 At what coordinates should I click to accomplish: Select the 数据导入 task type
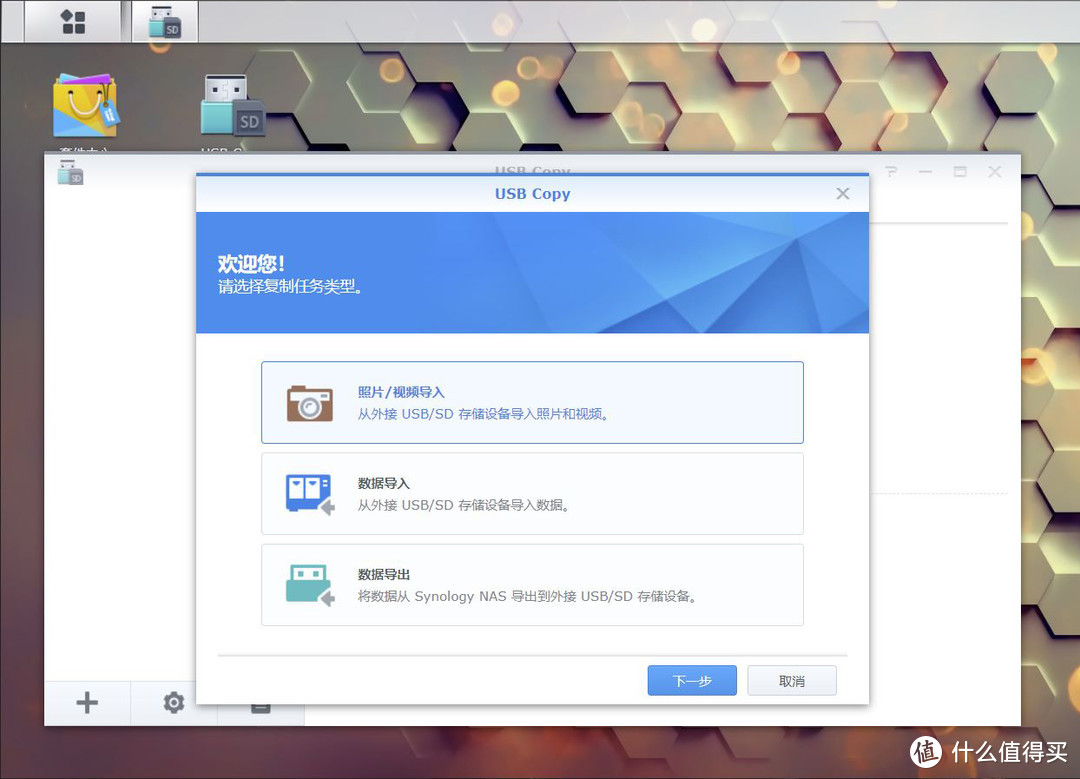(532, 492)
